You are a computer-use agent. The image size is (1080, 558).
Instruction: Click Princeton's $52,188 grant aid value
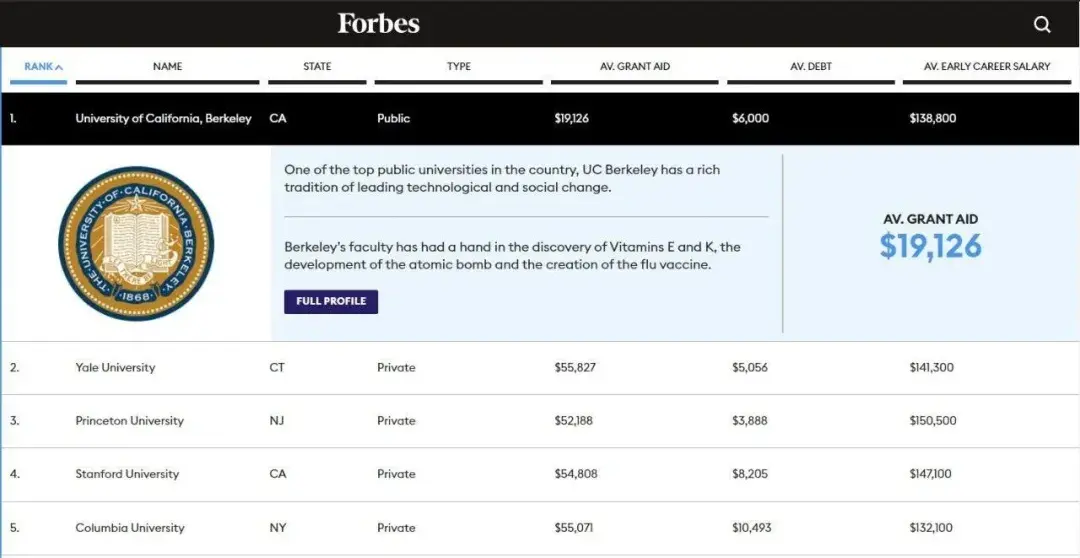[573, 421]
